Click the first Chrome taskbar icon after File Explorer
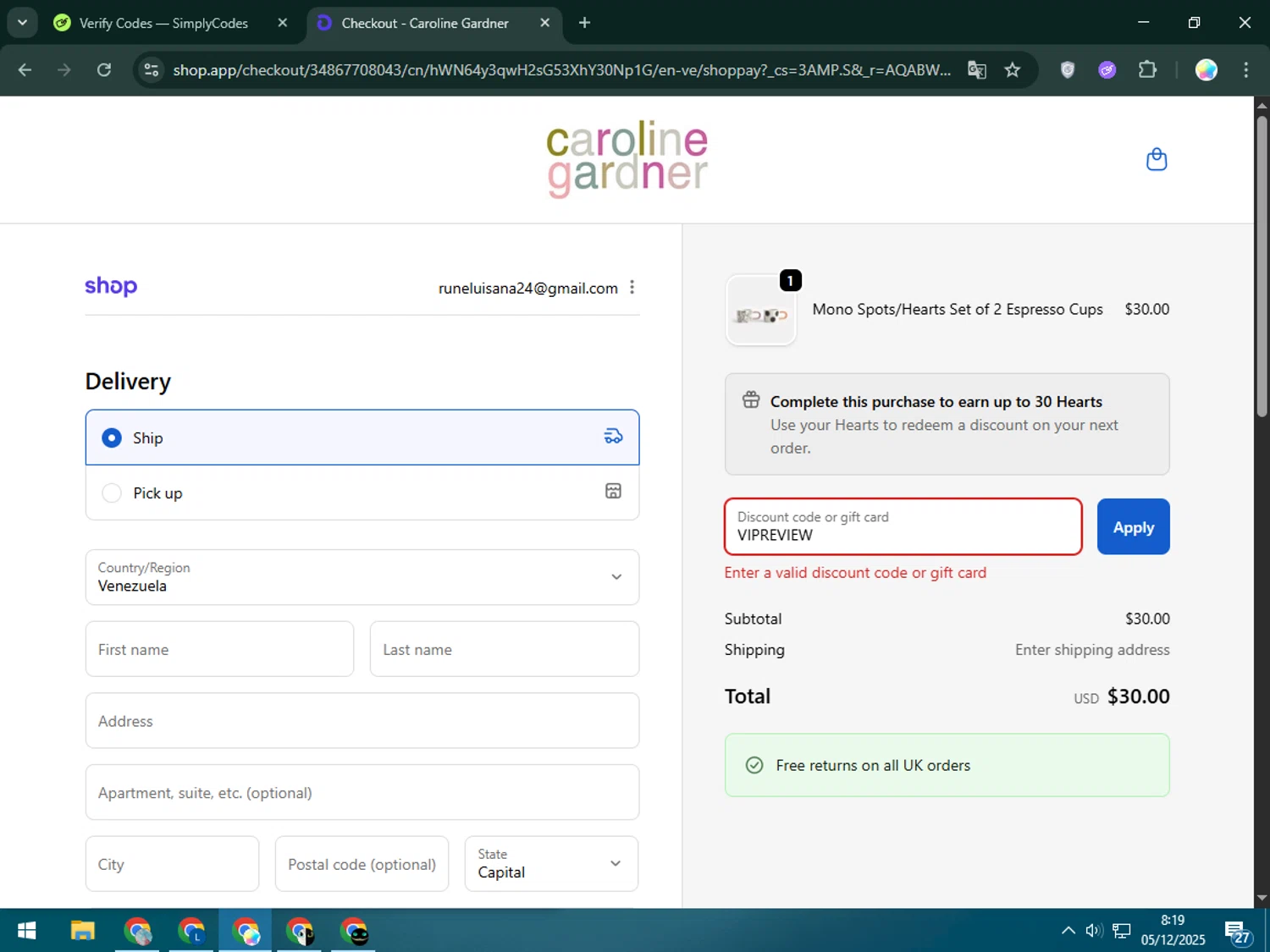 tap(137, 931)
